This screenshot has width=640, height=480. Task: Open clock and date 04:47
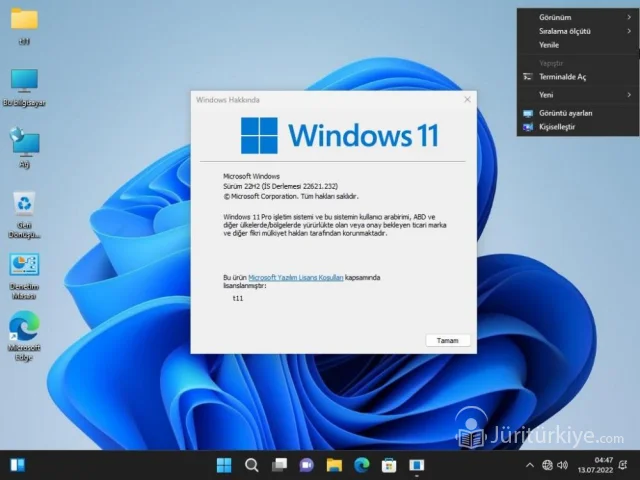click(x=595, y=465)
